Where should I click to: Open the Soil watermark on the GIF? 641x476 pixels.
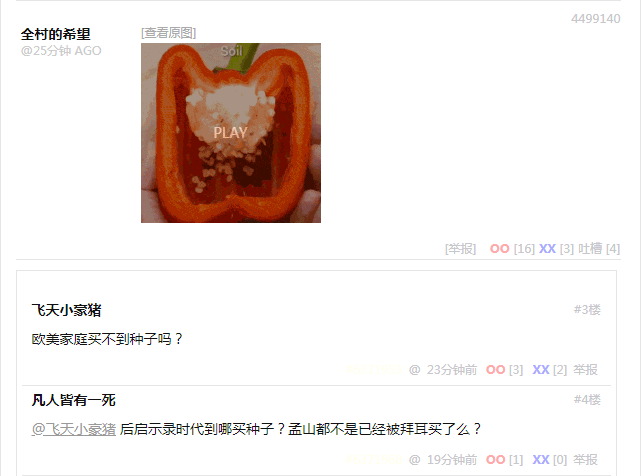coord(231,51)
